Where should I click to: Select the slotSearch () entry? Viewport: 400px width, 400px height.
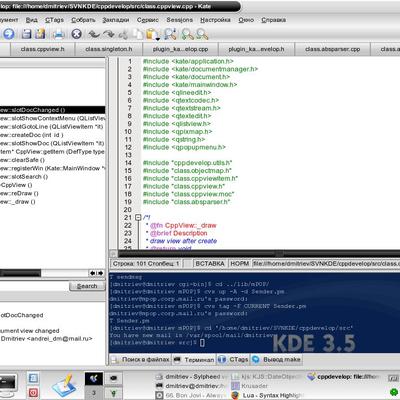tap(52, 177)
